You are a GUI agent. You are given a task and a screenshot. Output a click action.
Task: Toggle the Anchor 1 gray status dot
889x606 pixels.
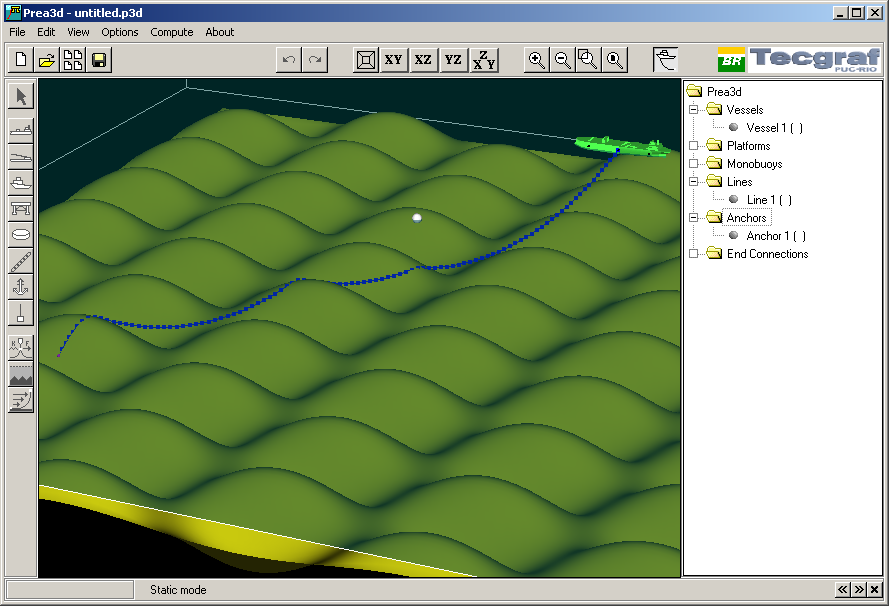click(733, 236)
